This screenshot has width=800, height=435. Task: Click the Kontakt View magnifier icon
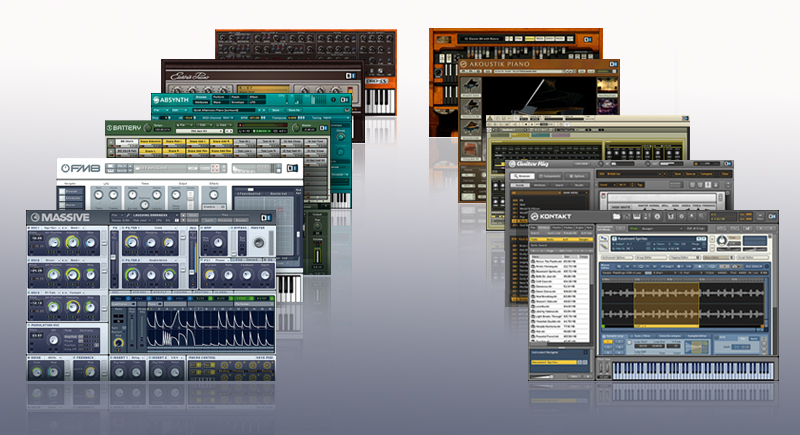coord(702,216)
